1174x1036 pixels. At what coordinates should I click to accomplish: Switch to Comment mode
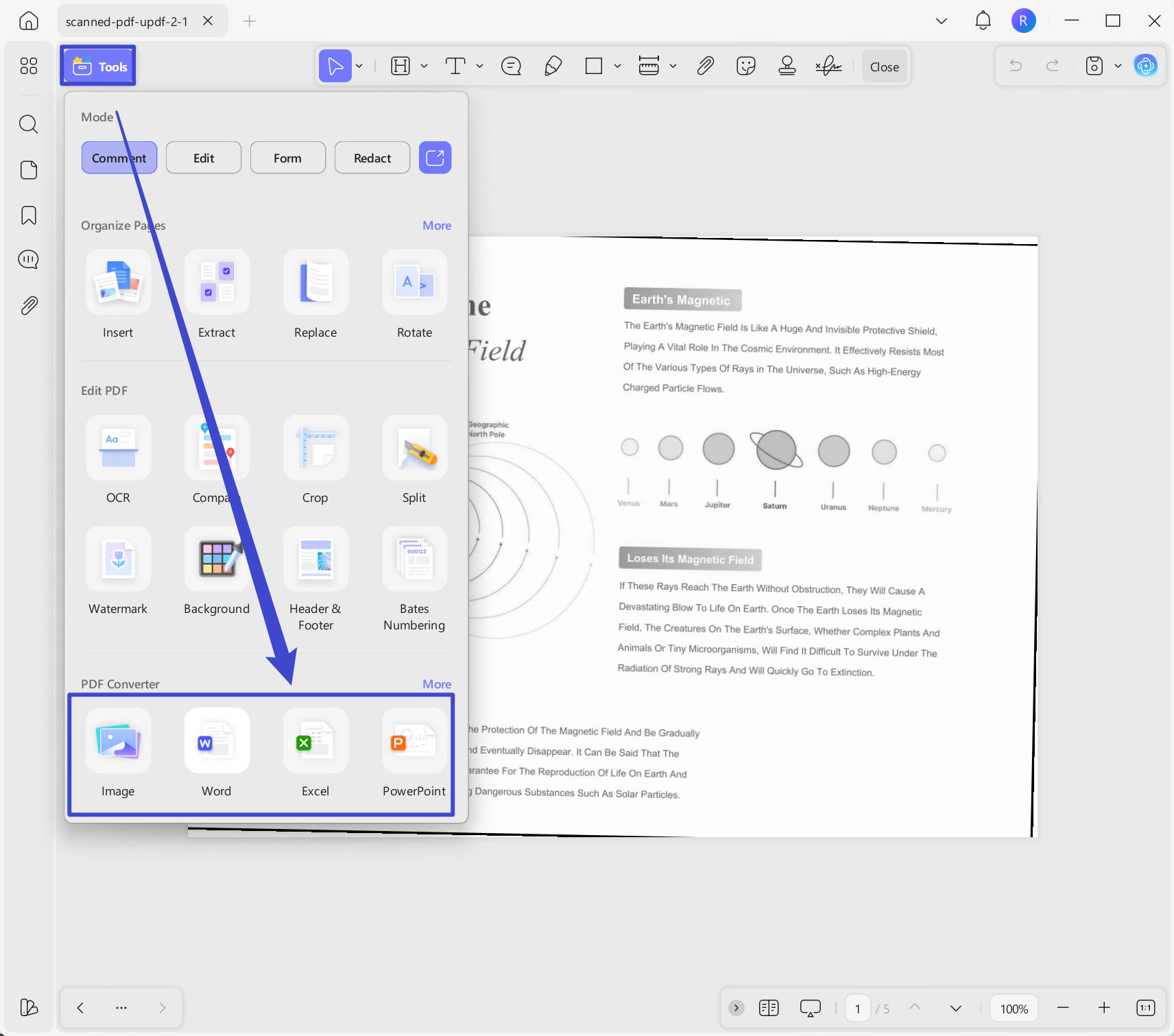coord(119,158)
